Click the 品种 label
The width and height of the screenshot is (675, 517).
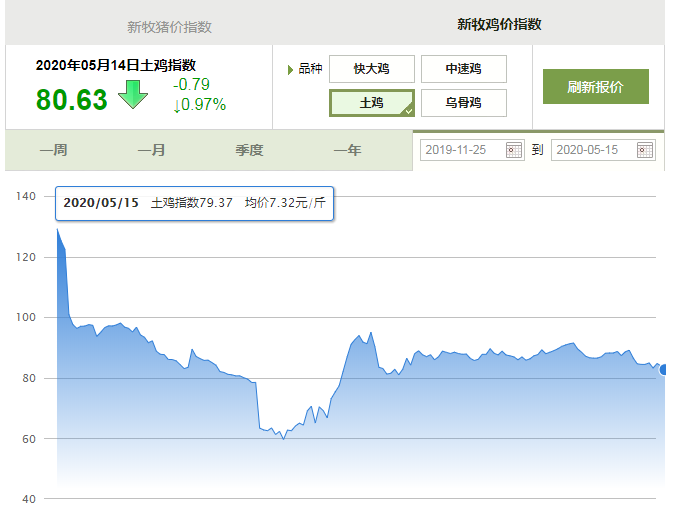310,69
